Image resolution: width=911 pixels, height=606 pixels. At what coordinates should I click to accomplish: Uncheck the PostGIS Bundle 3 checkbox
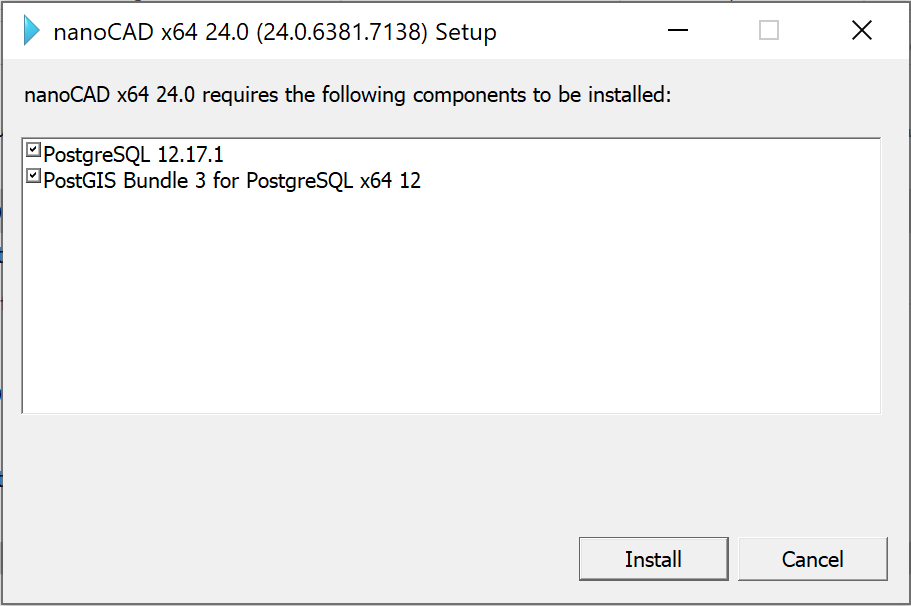[34, 177]
